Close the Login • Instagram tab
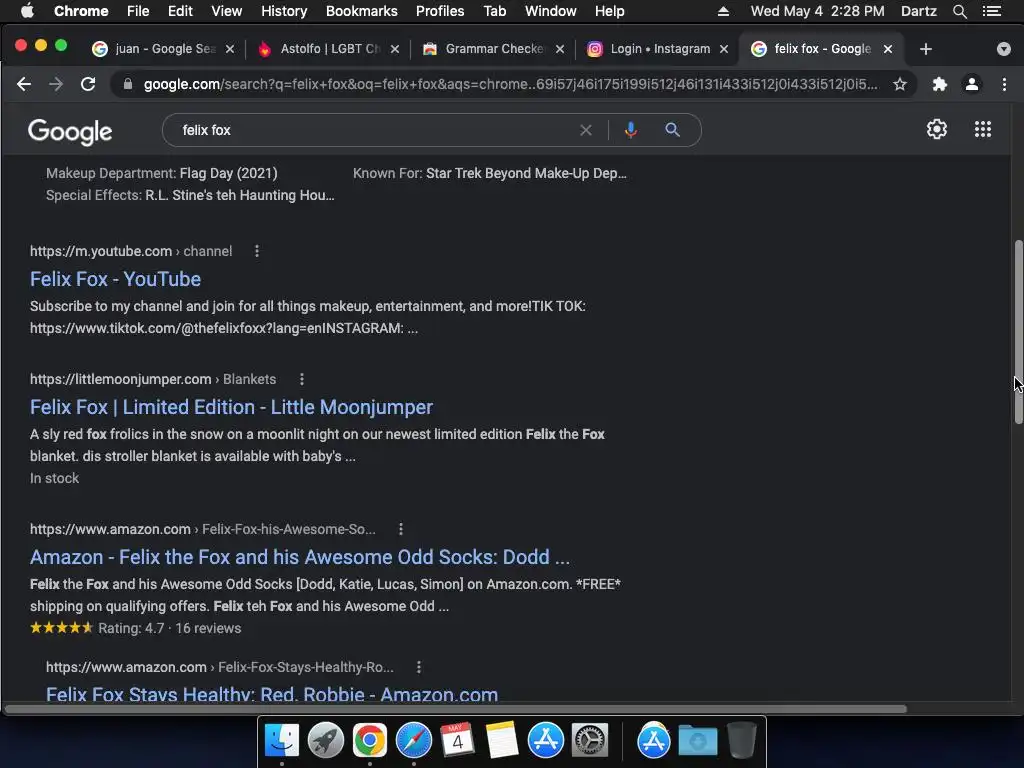Image resolution: width=1024 pixels, height=768 pixels. click(x=724, y=49)
